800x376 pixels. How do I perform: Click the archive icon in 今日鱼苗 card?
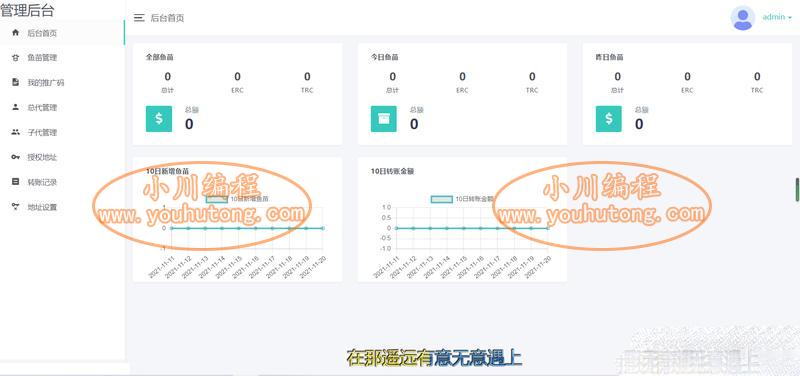(384, 119)
